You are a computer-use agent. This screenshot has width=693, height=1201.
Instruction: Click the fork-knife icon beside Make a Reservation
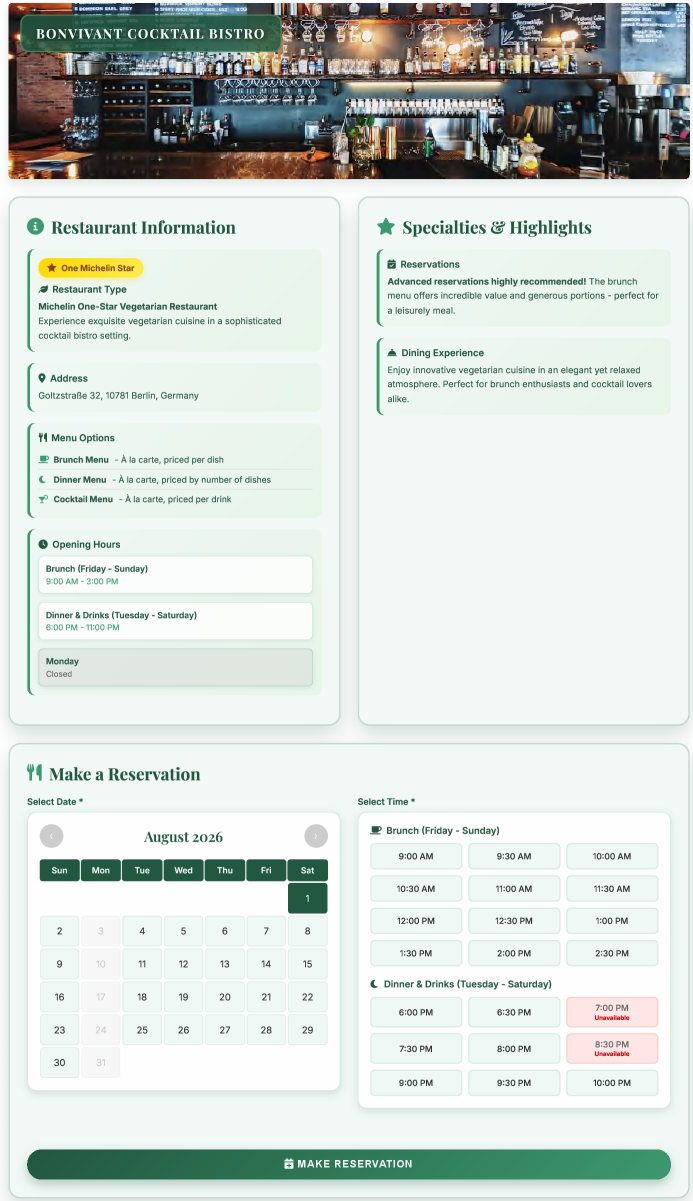[x=35, y=773]
